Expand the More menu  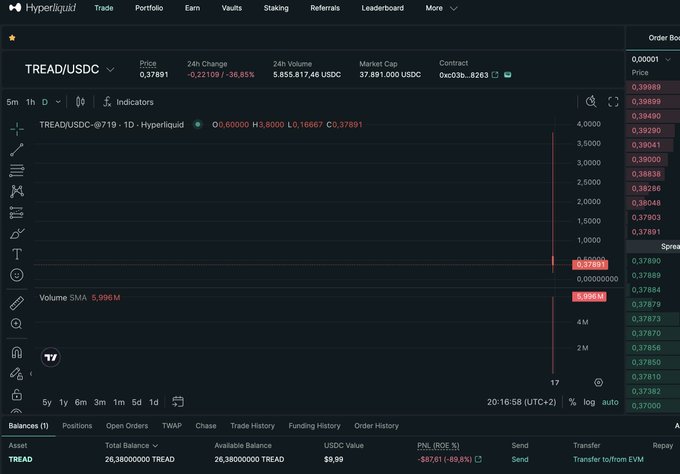[441, 8]
